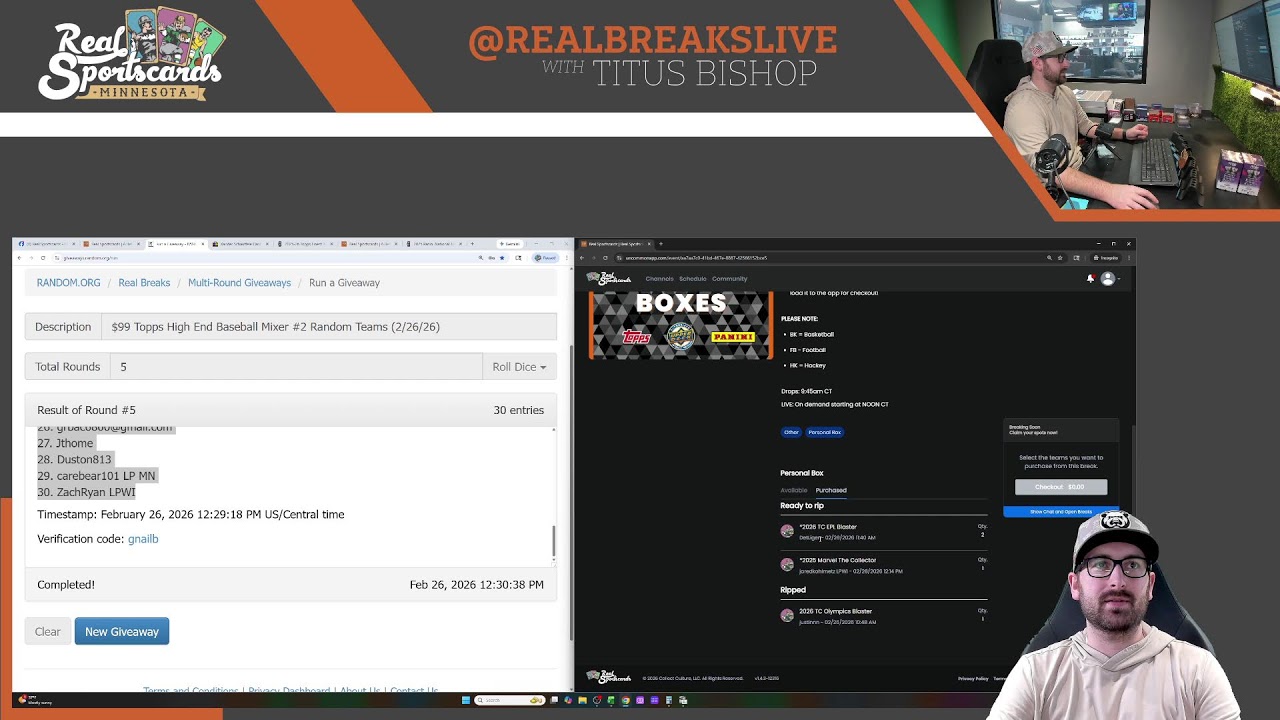Click back arrow in random.org browser
Image resolution: width=1280 pixels, height=720 pixels.
pyautogui.click(x=19, y=258)
